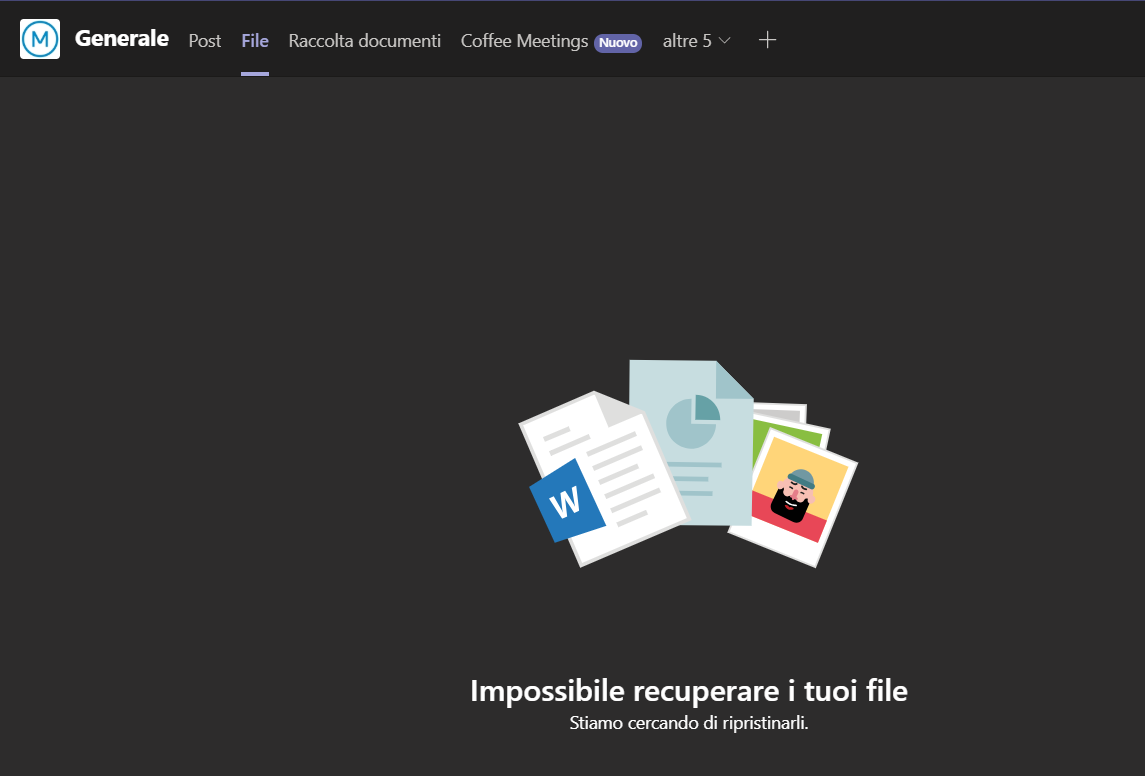
Task: Add a new tab with plus icon
Action: [767, 40]
